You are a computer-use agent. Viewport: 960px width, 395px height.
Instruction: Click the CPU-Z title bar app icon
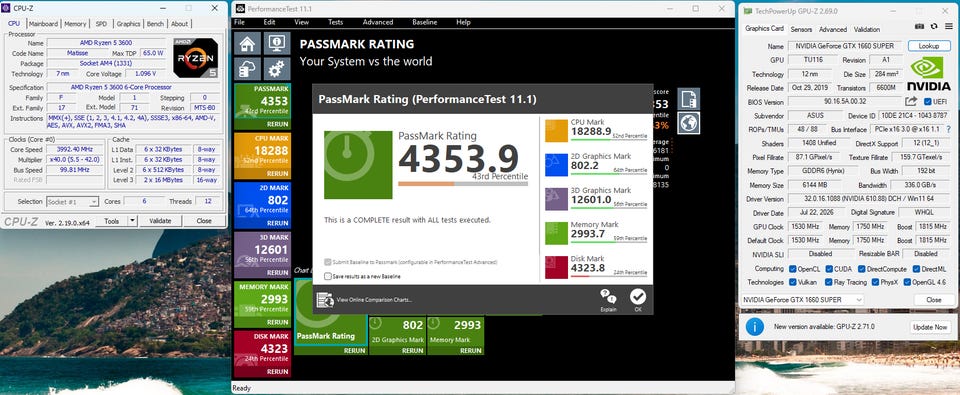6,8
